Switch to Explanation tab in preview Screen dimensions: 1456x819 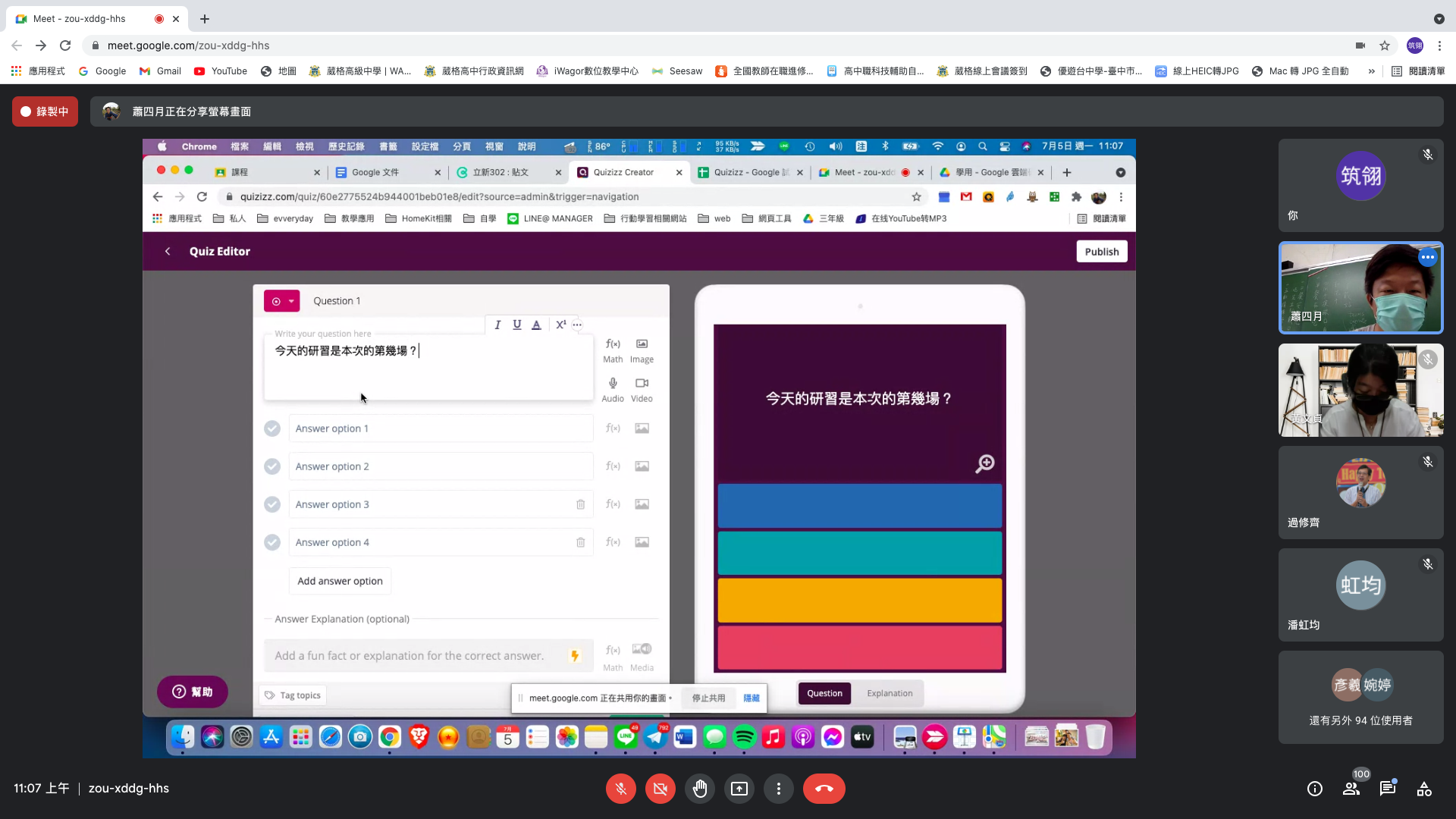pos(890,693)
